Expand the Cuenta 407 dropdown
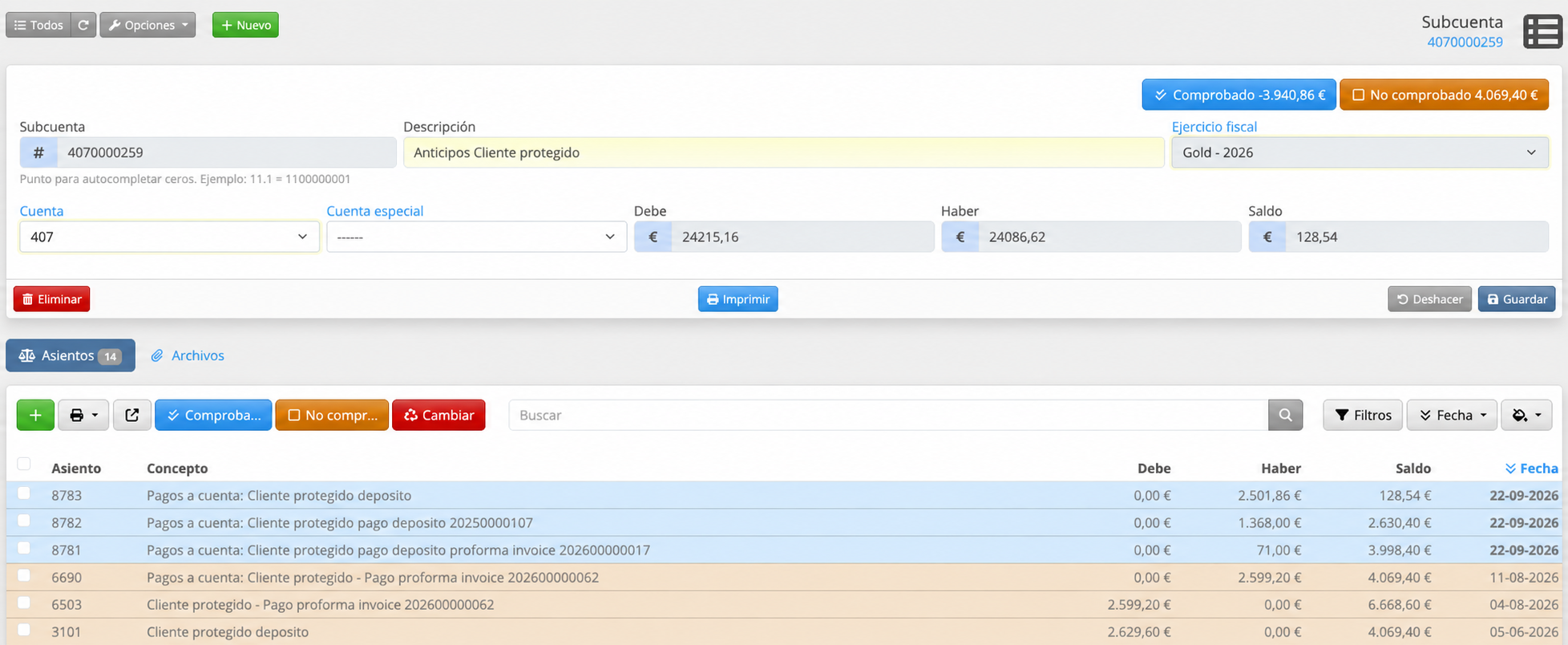This screenshot has height=645, width=1568. coord(169,237)
